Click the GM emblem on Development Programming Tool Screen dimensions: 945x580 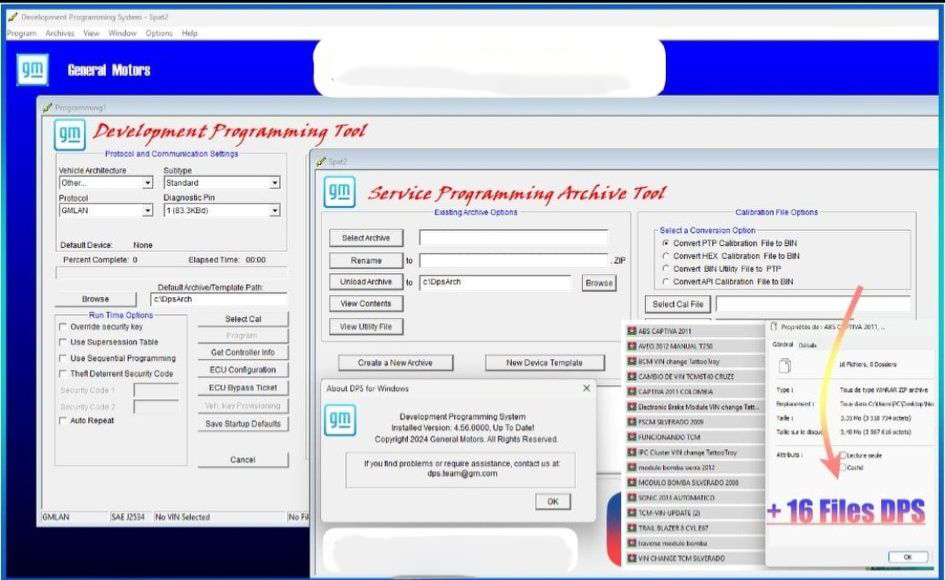[70, 134]
